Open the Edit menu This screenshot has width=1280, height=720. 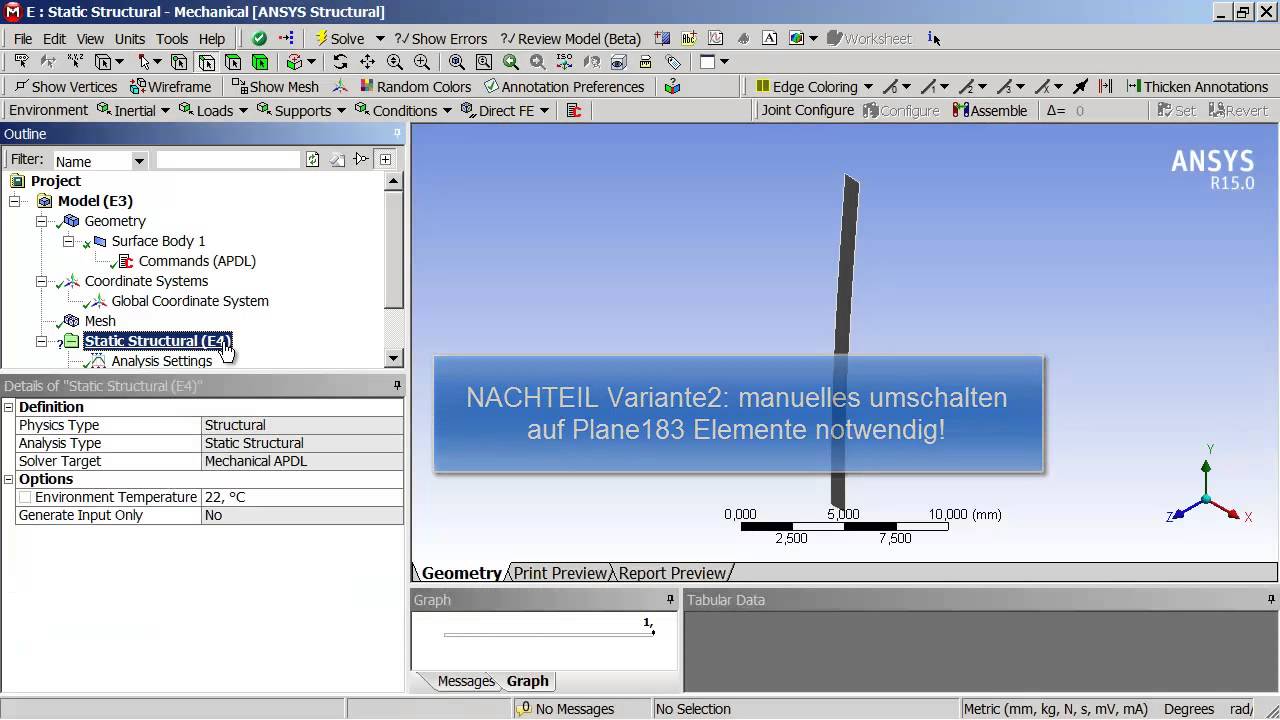click(x=54, y=39)
